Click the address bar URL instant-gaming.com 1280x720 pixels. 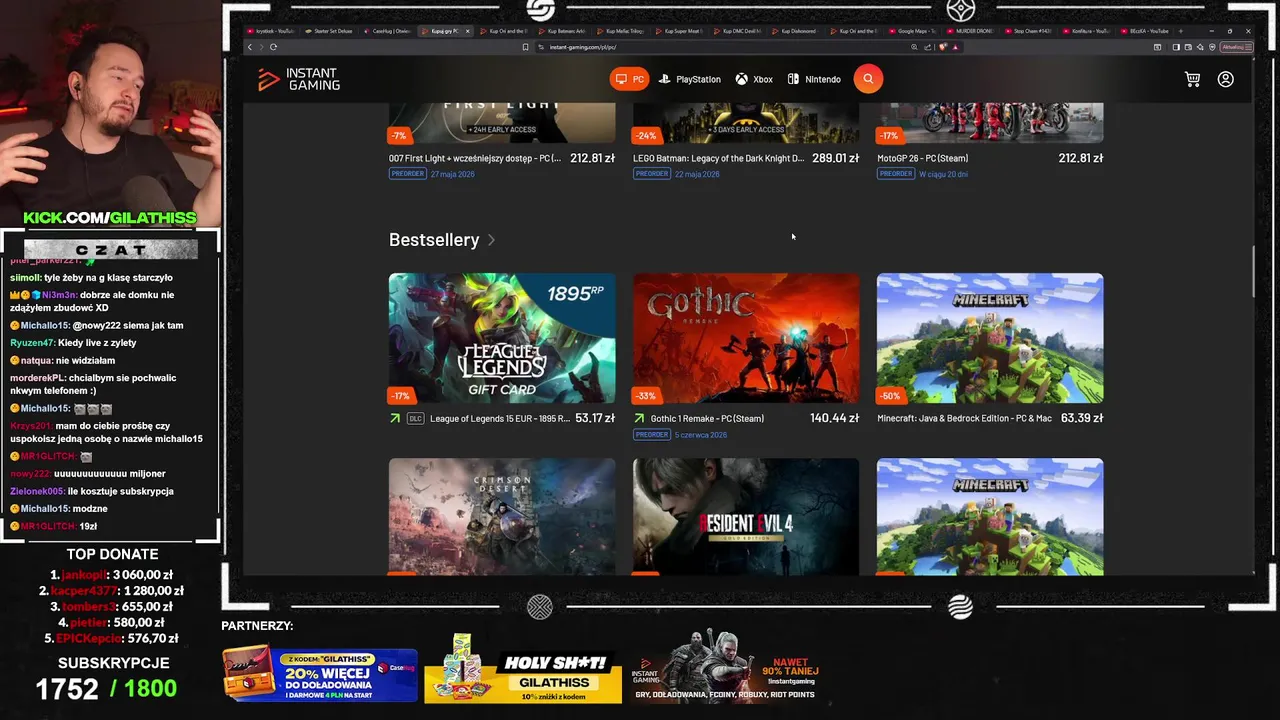[583, 47]
